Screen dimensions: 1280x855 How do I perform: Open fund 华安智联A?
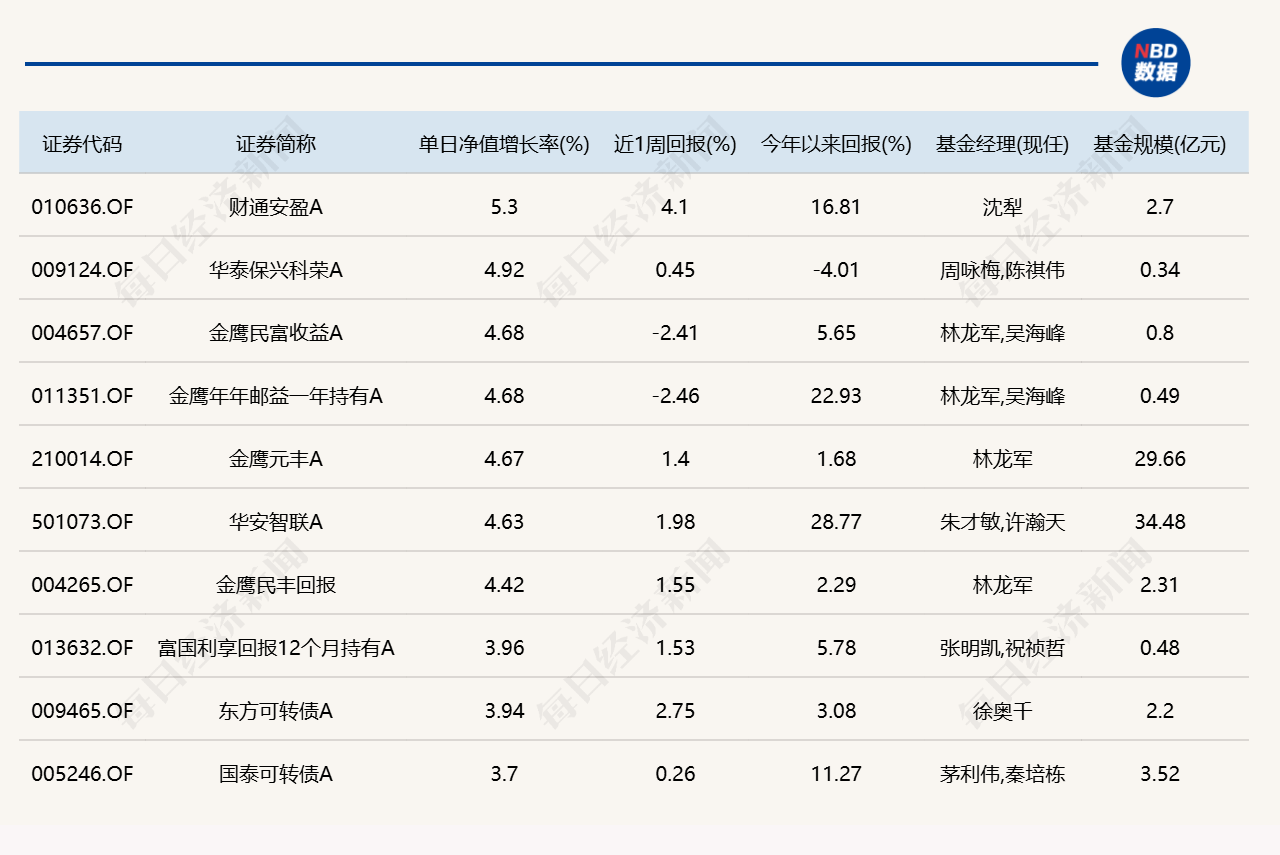(276, 522)
